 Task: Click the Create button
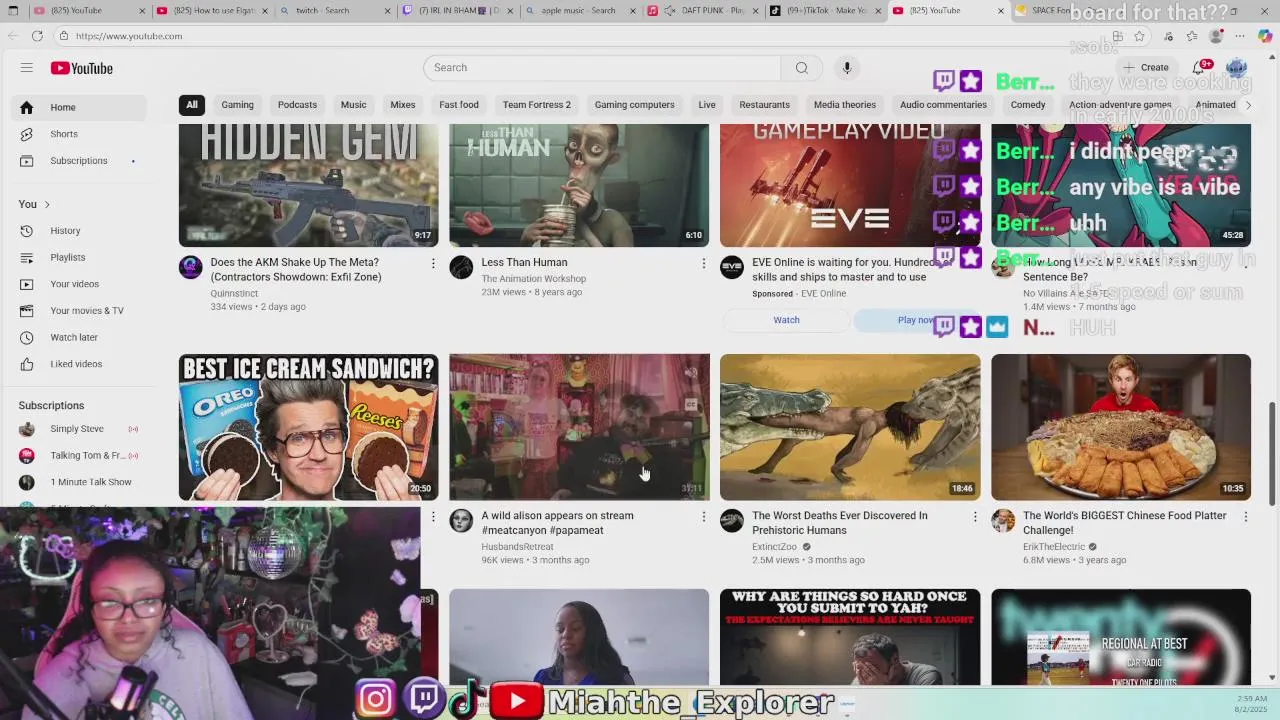pos(1146,68)
